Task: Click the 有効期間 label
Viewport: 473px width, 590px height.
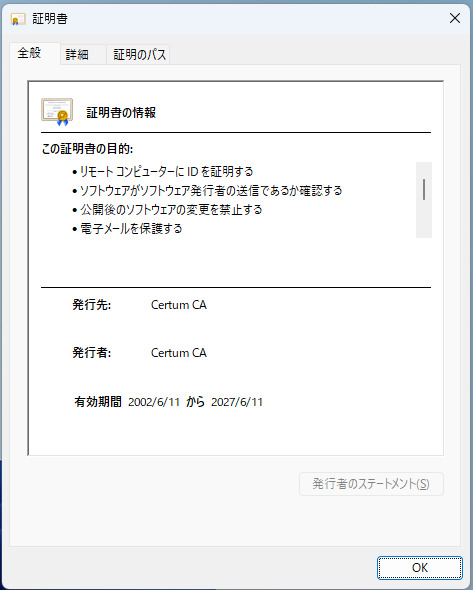Action: (98, 402)
